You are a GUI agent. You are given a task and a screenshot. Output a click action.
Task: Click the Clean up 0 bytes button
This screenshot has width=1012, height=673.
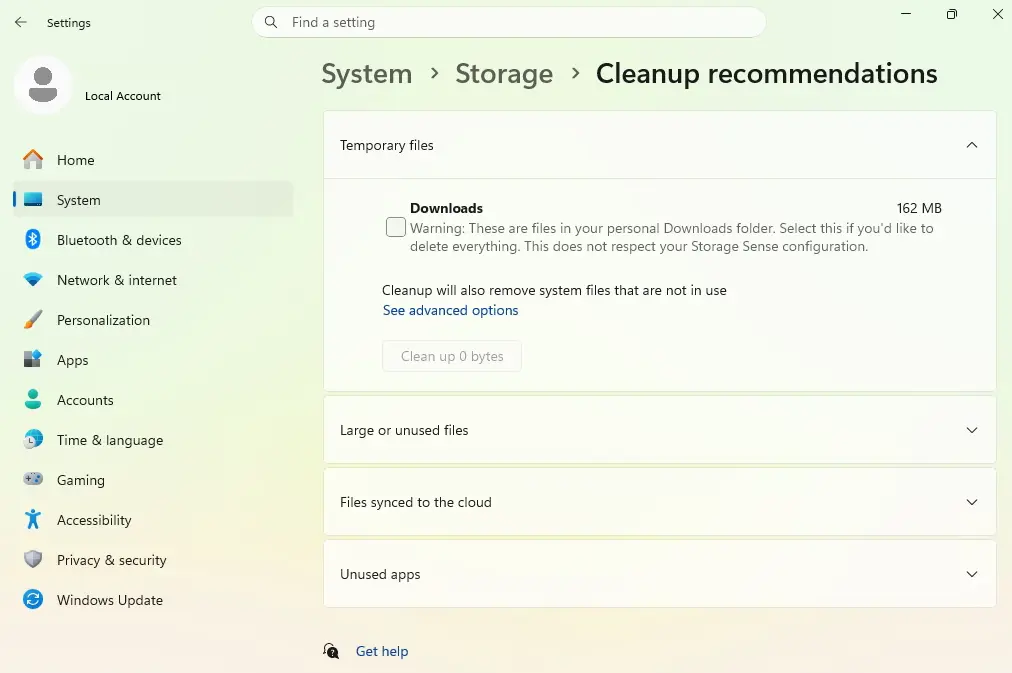coord(452,356)
